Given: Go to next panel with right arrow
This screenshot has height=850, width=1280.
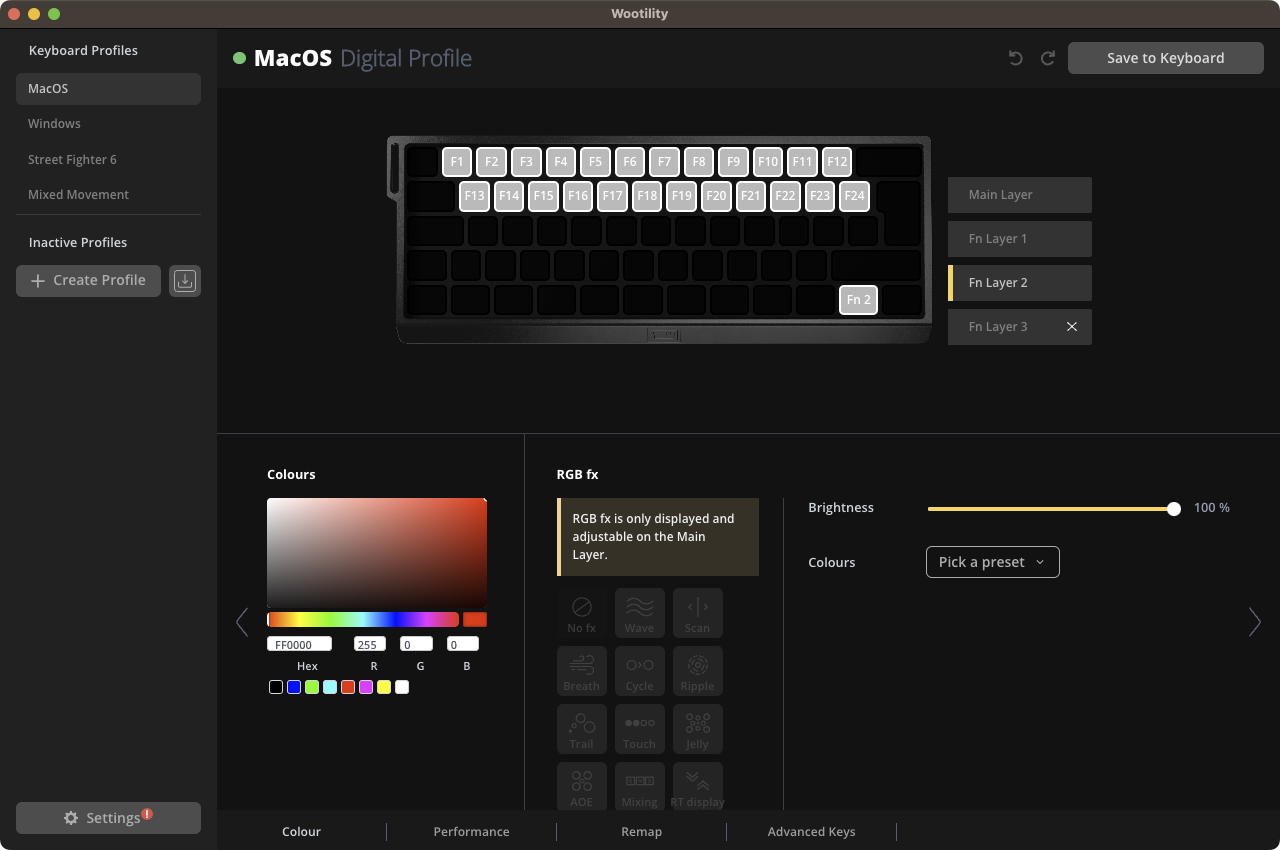Looking at the screenshot, I should tap(1255, 622).
